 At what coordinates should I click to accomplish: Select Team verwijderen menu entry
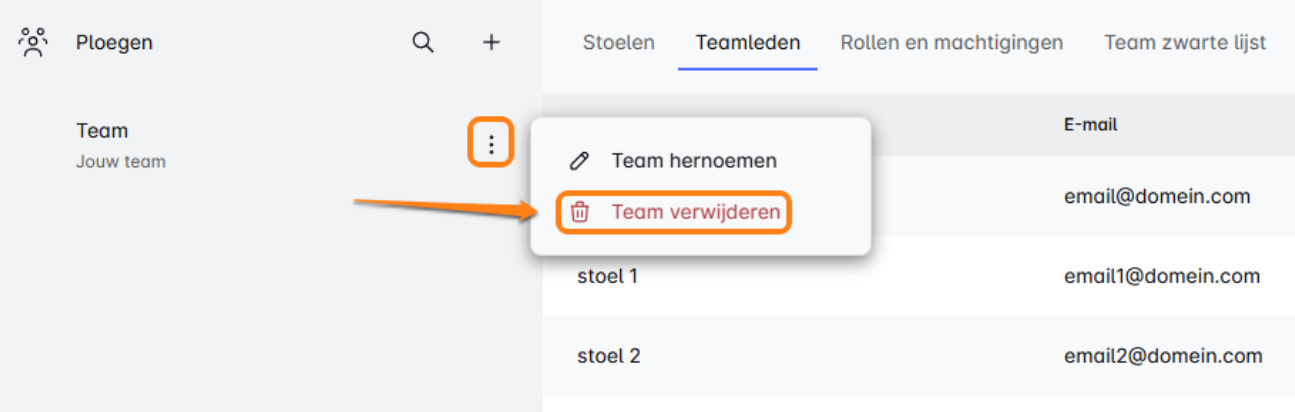click(x=695, y=212)
